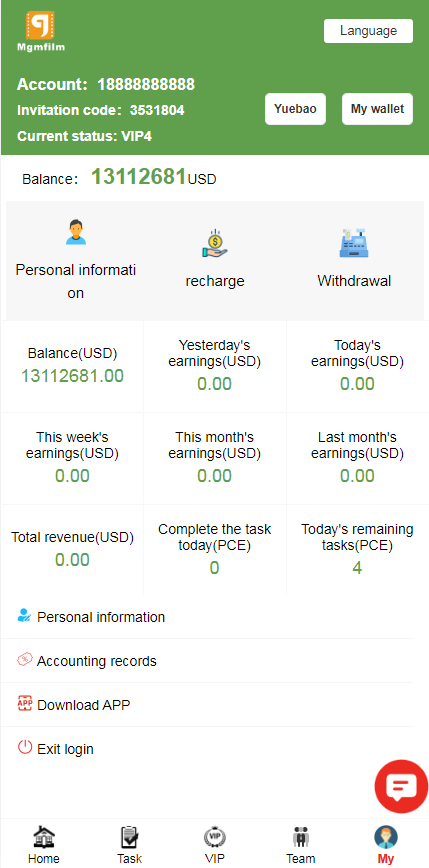Click the Mgmfilm logo icon
This screenshot has width=429, height=868.
[x=40, y=26]
